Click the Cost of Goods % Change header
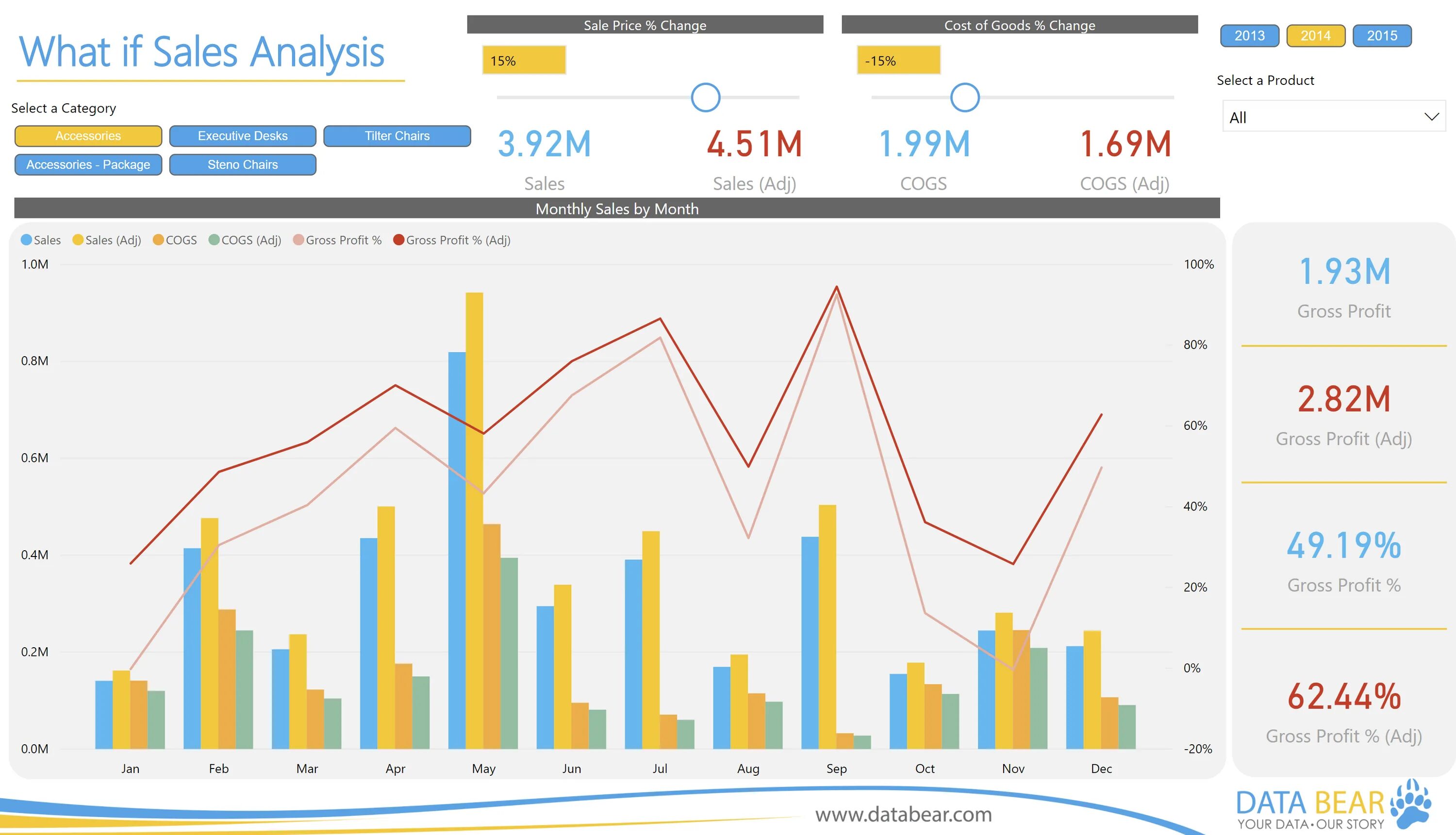This screenshot has height=835, width=1456. pyautogui.click(x=1019, y=25)
